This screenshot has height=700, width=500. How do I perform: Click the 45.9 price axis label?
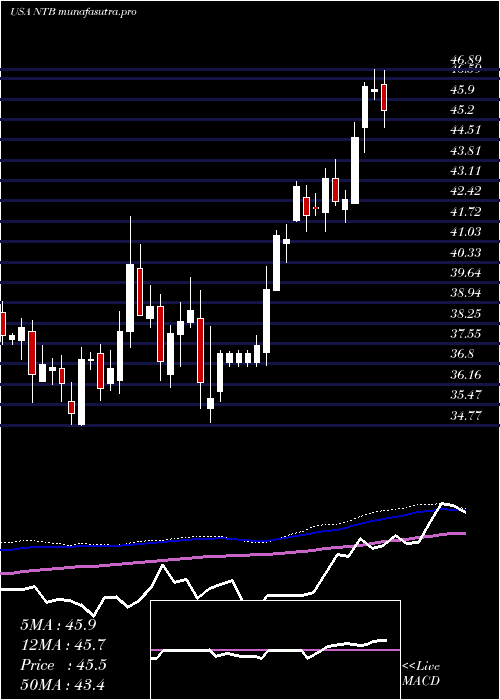(464, 90)
